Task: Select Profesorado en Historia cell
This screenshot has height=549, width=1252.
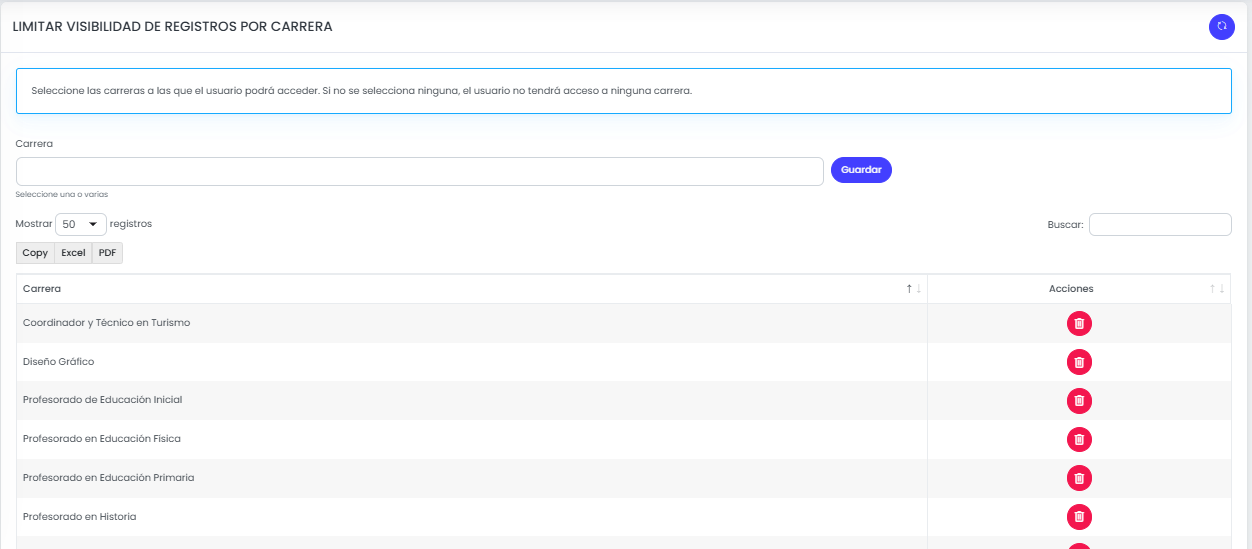Action: click(x=472, y=517)
